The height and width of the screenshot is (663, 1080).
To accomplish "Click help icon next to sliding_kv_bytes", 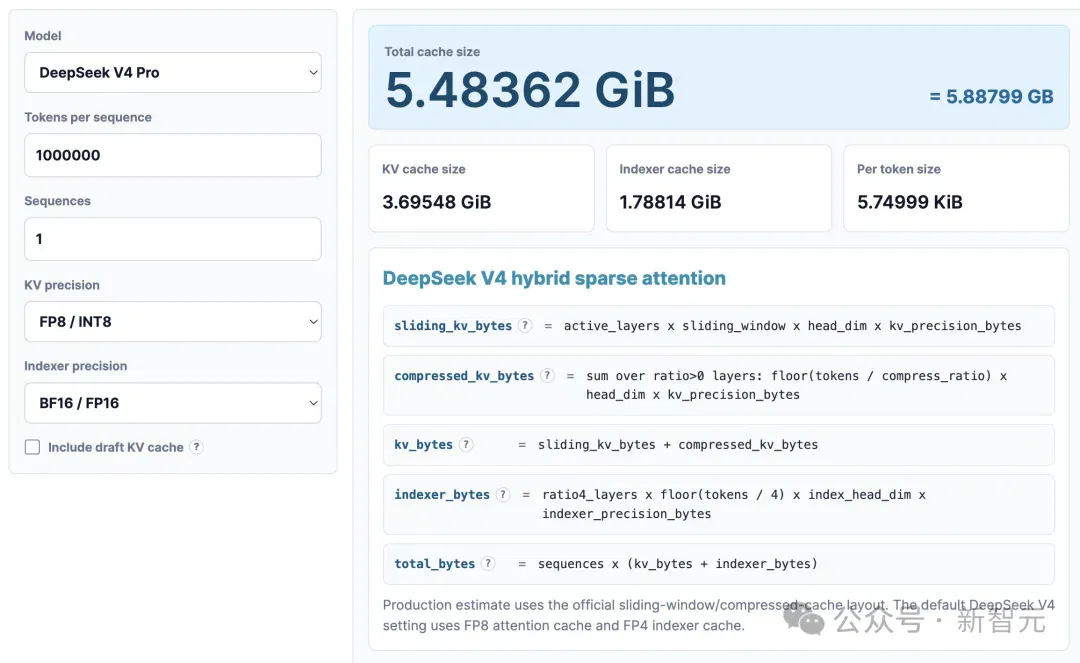I will 525,326.
